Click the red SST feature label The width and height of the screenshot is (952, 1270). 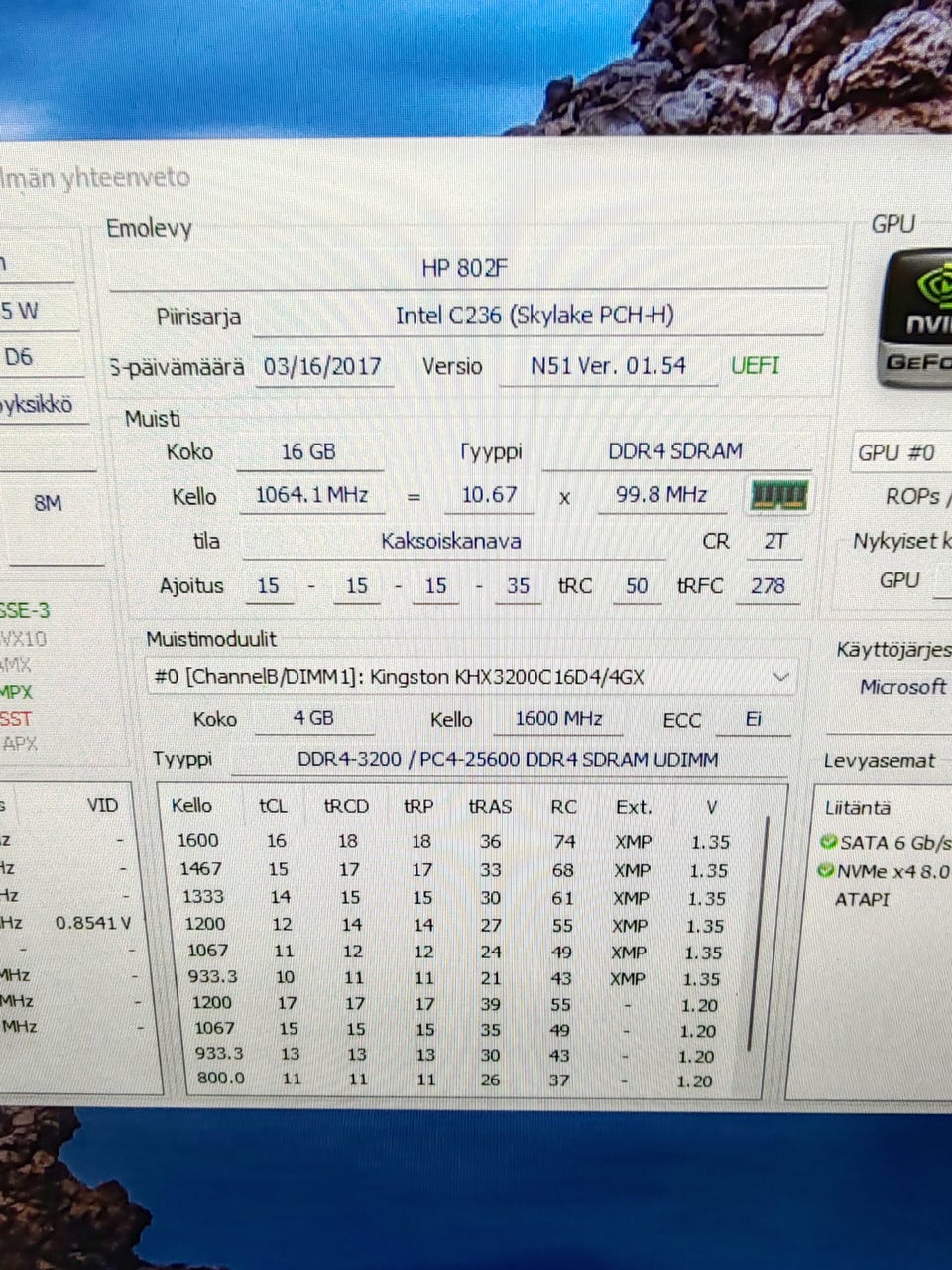coord(16,718)
